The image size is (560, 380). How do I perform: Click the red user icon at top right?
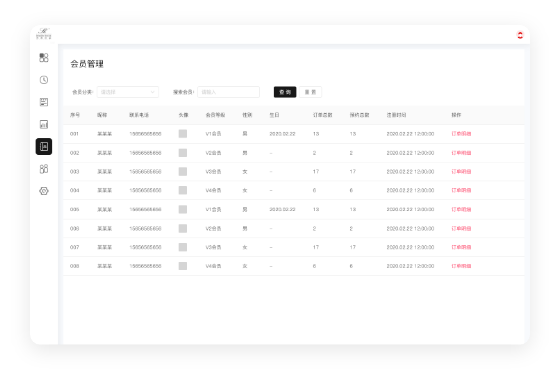click(x=520, y=35)
